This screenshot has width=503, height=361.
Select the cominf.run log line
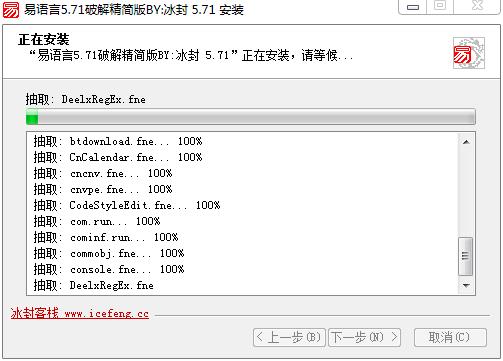(106, 237)
